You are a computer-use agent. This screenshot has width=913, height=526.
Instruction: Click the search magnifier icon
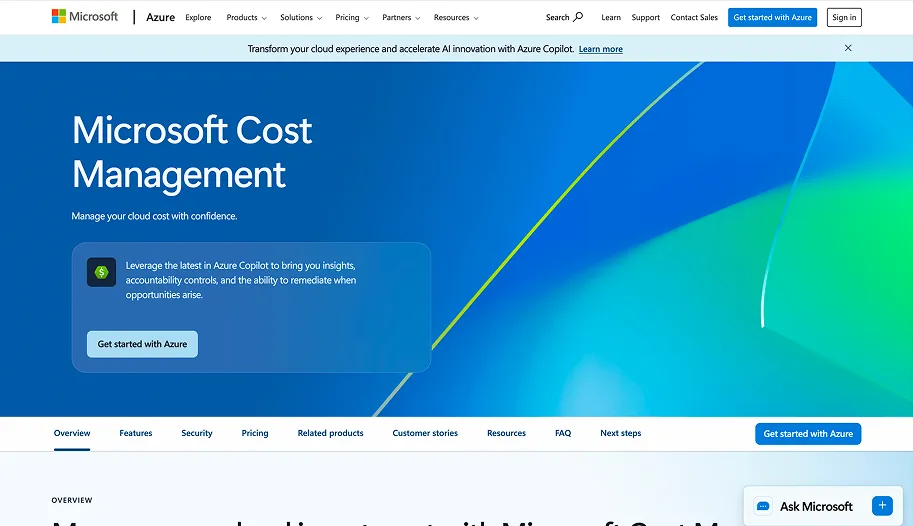click(x=578, y=17)
